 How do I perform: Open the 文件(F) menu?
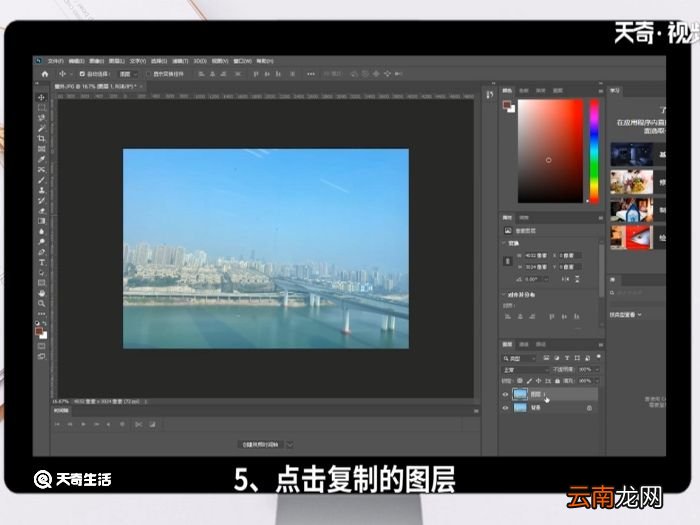55,61
